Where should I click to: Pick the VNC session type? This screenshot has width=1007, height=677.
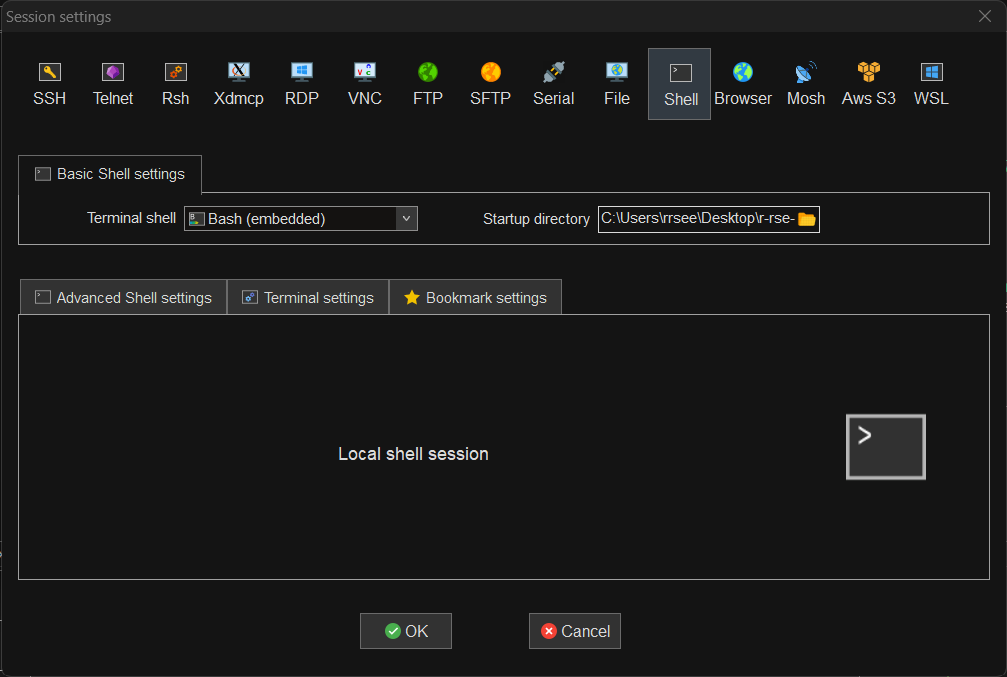364,83
